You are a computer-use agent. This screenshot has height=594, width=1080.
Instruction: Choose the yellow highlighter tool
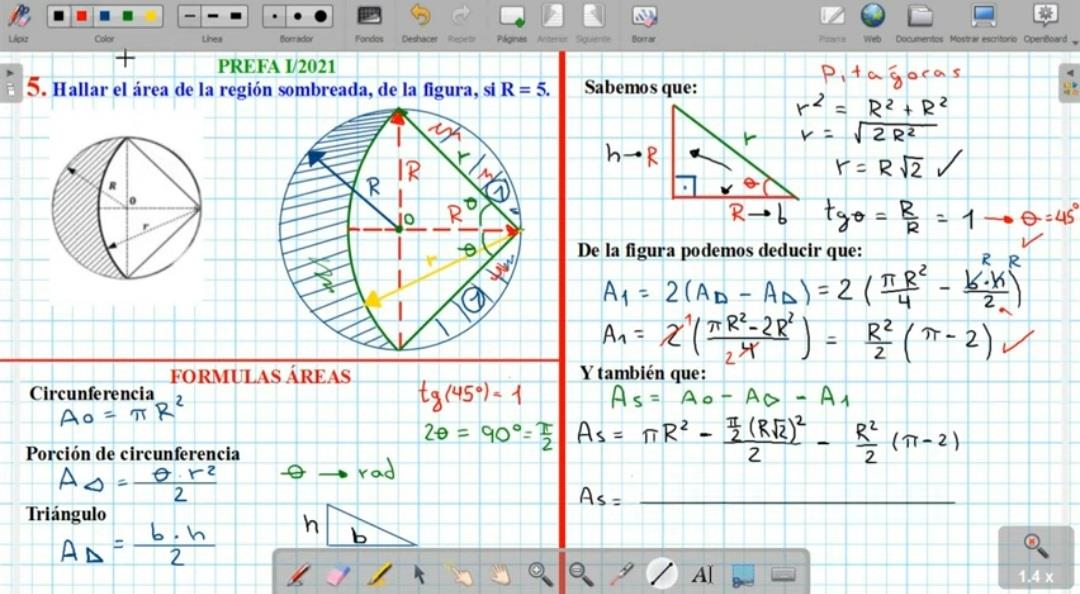tap(379, 574)
